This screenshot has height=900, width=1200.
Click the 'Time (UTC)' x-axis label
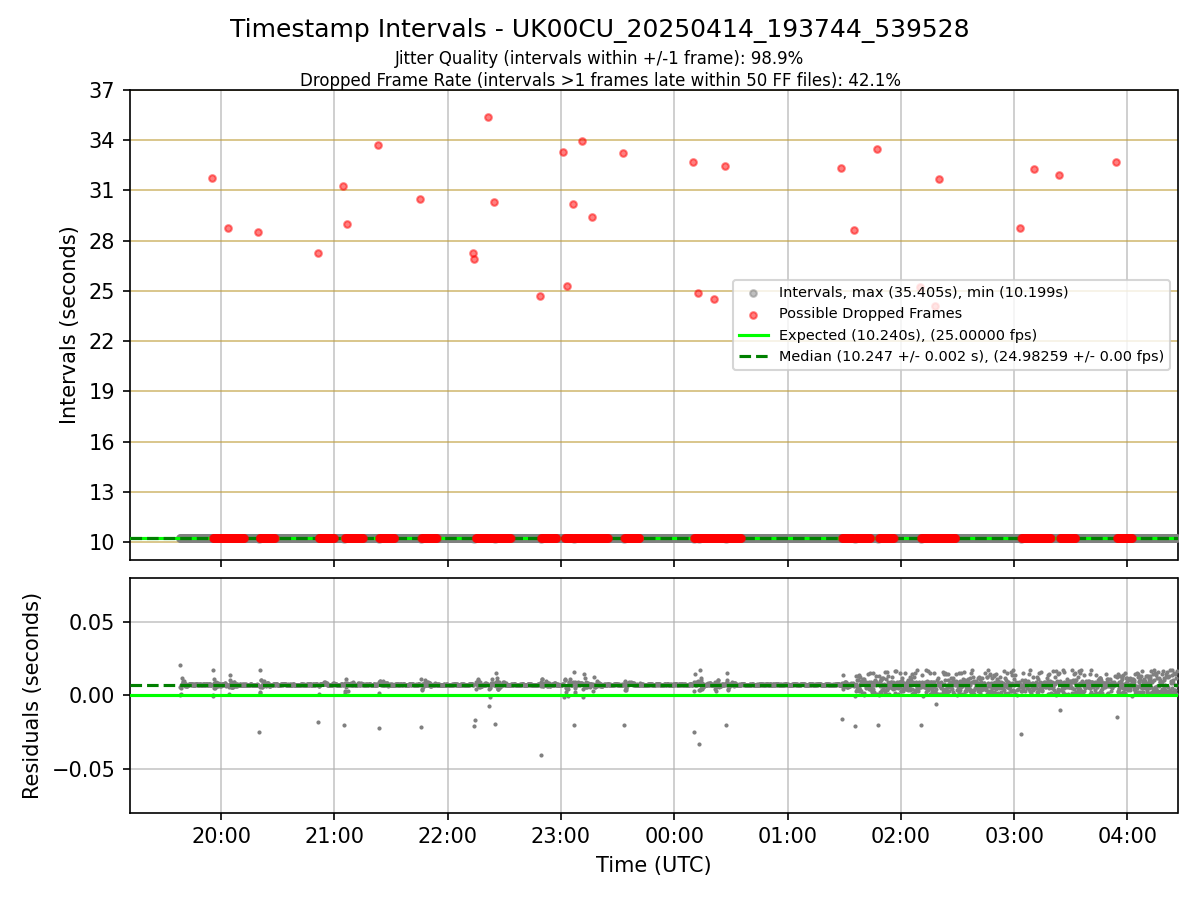click(653, 865)
